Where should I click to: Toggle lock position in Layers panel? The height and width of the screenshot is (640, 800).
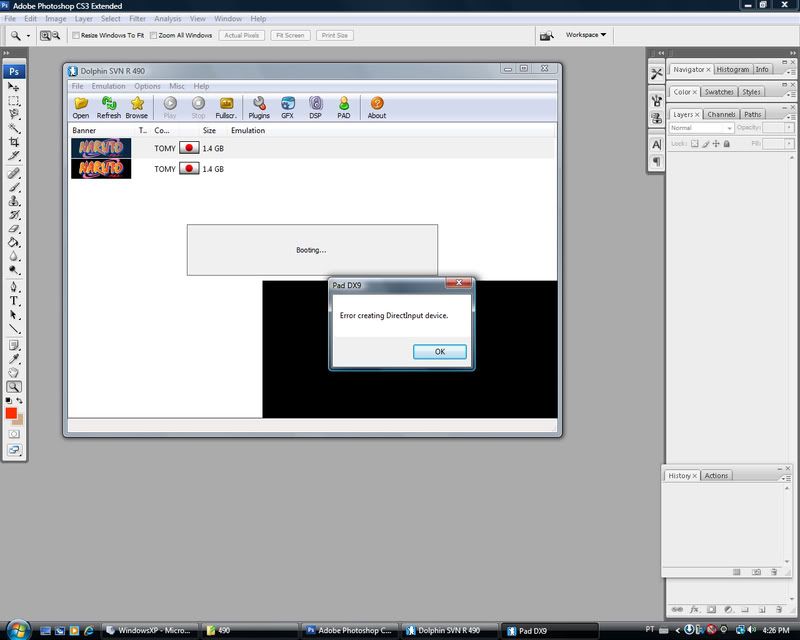[716, 144]
